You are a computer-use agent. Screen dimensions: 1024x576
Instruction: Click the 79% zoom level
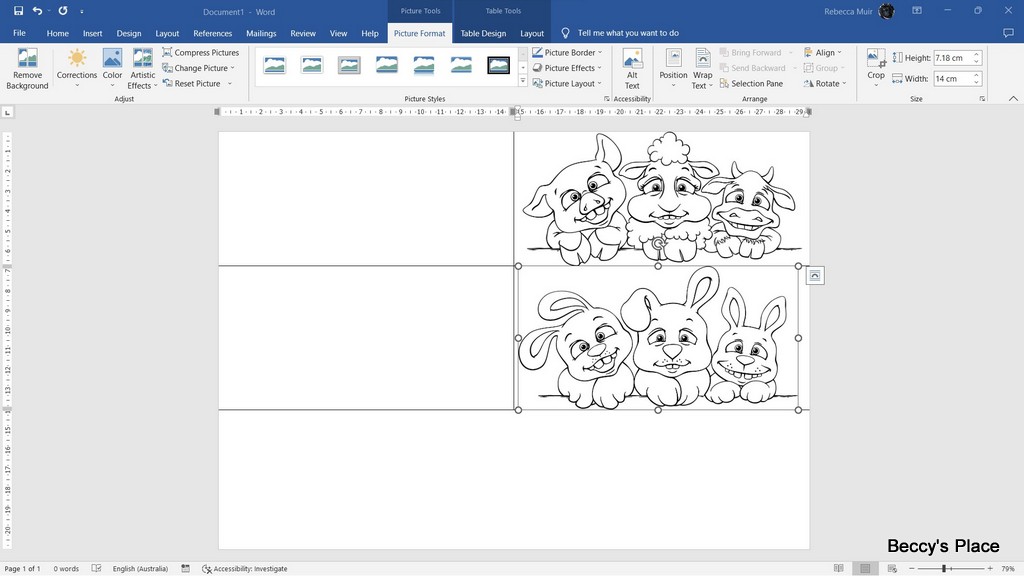[x=1008, y=569]
